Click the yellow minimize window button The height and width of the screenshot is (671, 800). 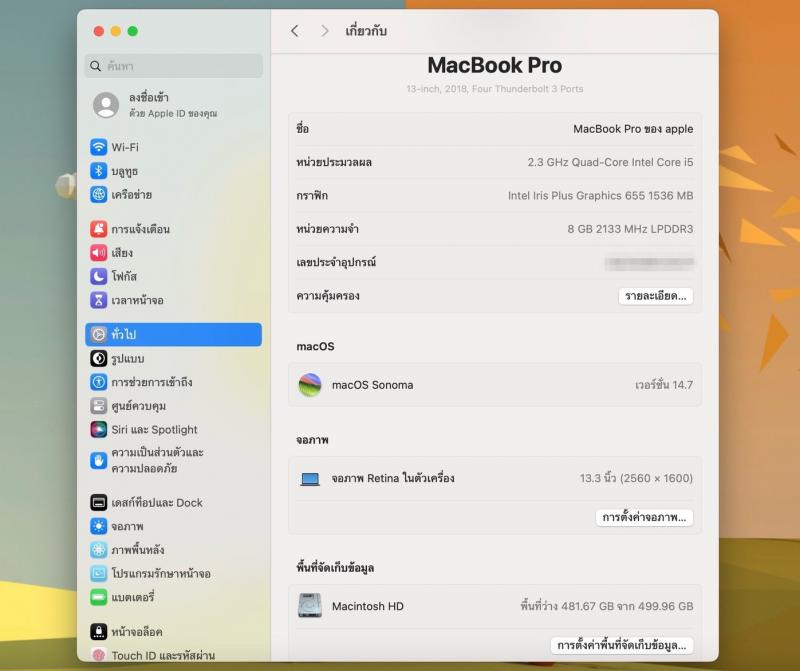(116, 31)
